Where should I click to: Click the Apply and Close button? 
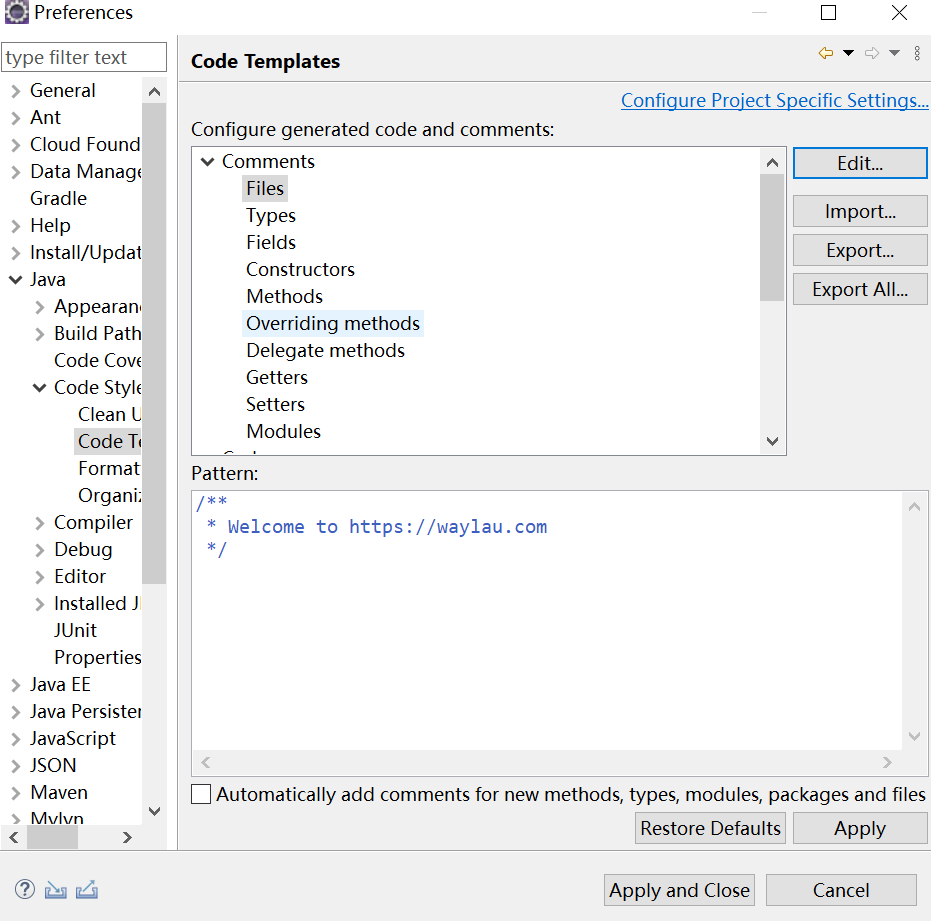point(679,890)
